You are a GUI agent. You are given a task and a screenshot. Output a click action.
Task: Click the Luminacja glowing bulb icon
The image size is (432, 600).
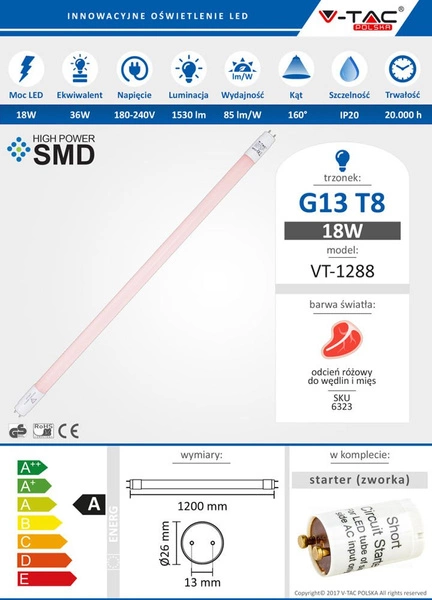point(188,69)
